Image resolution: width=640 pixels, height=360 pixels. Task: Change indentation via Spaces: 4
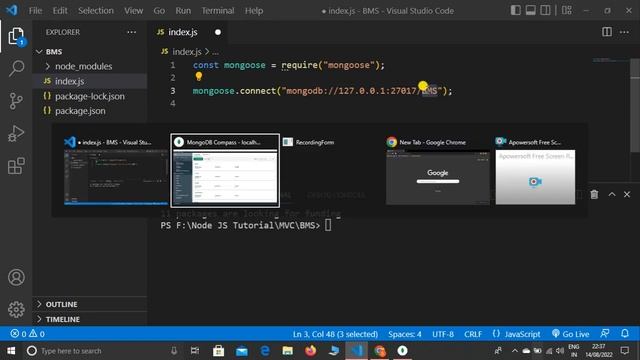(x=404, y=334)
